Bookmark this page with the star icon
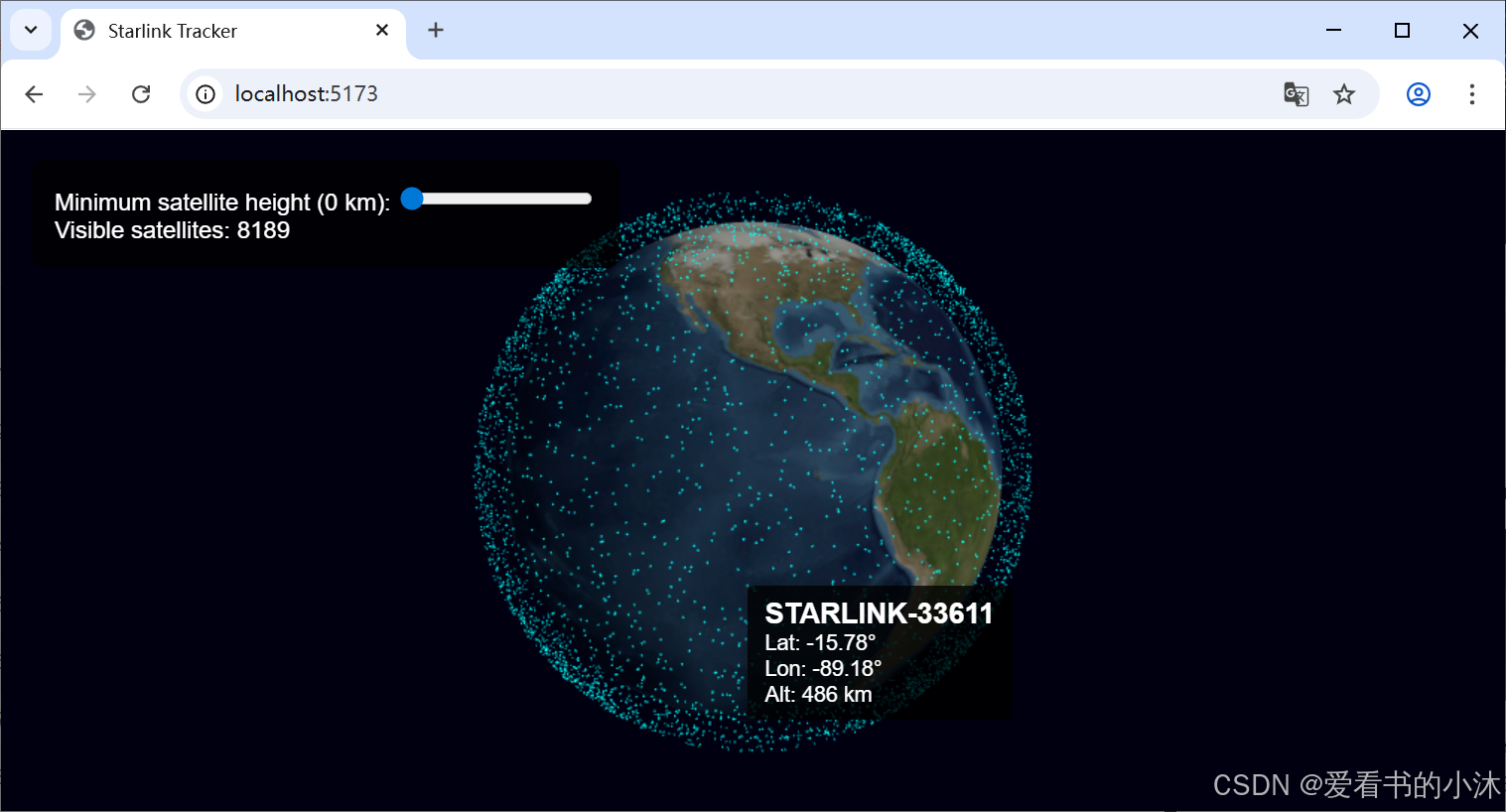 pos(1344,94)
